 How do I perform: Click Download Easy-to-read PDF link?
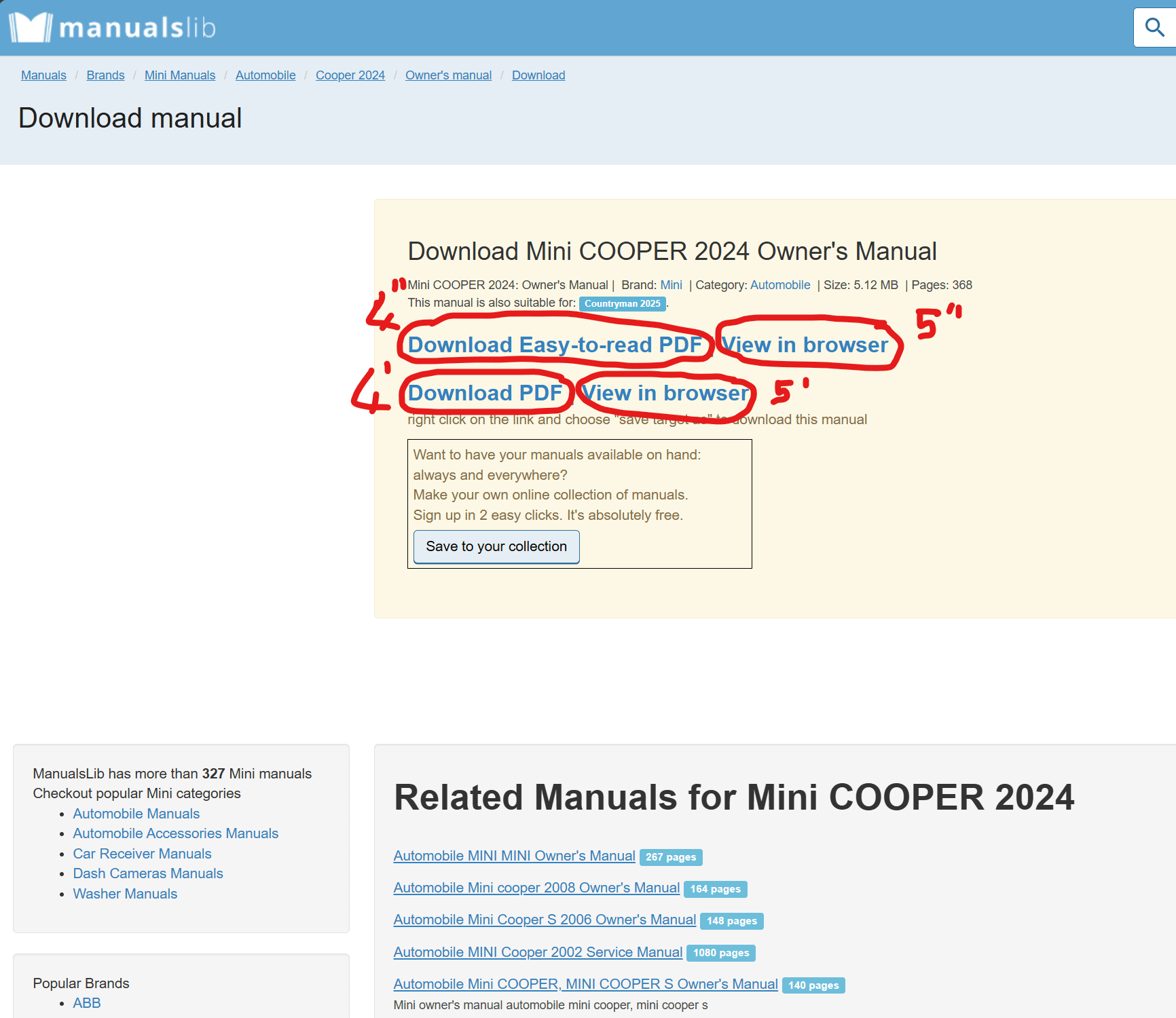pos(554,345)
